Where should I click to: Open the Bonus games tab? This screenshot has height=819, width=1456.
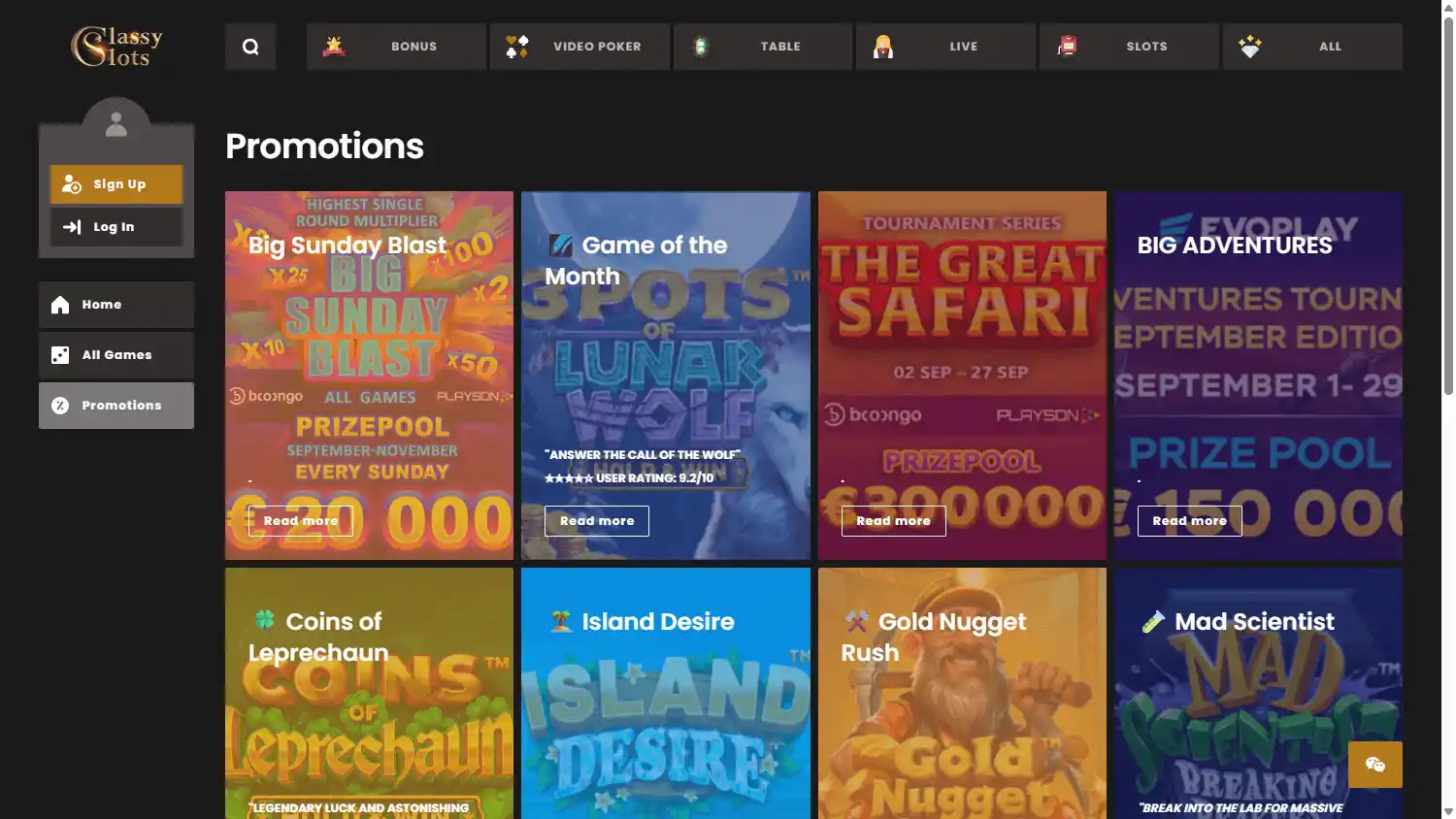[x=396, y=47]
